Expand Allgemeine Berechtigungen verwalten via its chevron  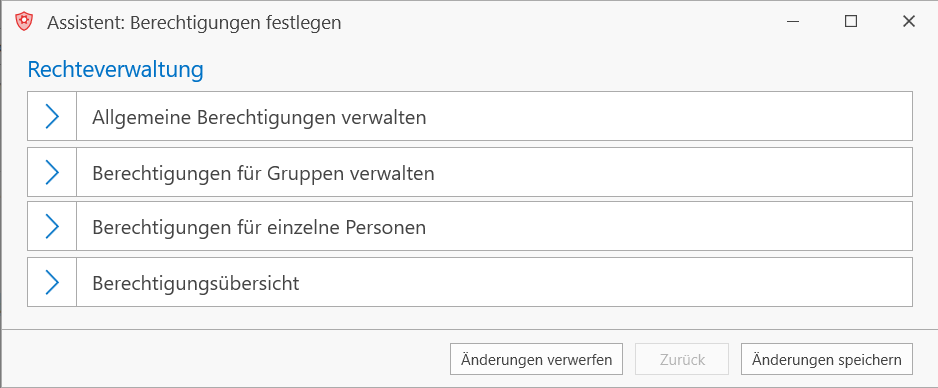coord(52,116)
